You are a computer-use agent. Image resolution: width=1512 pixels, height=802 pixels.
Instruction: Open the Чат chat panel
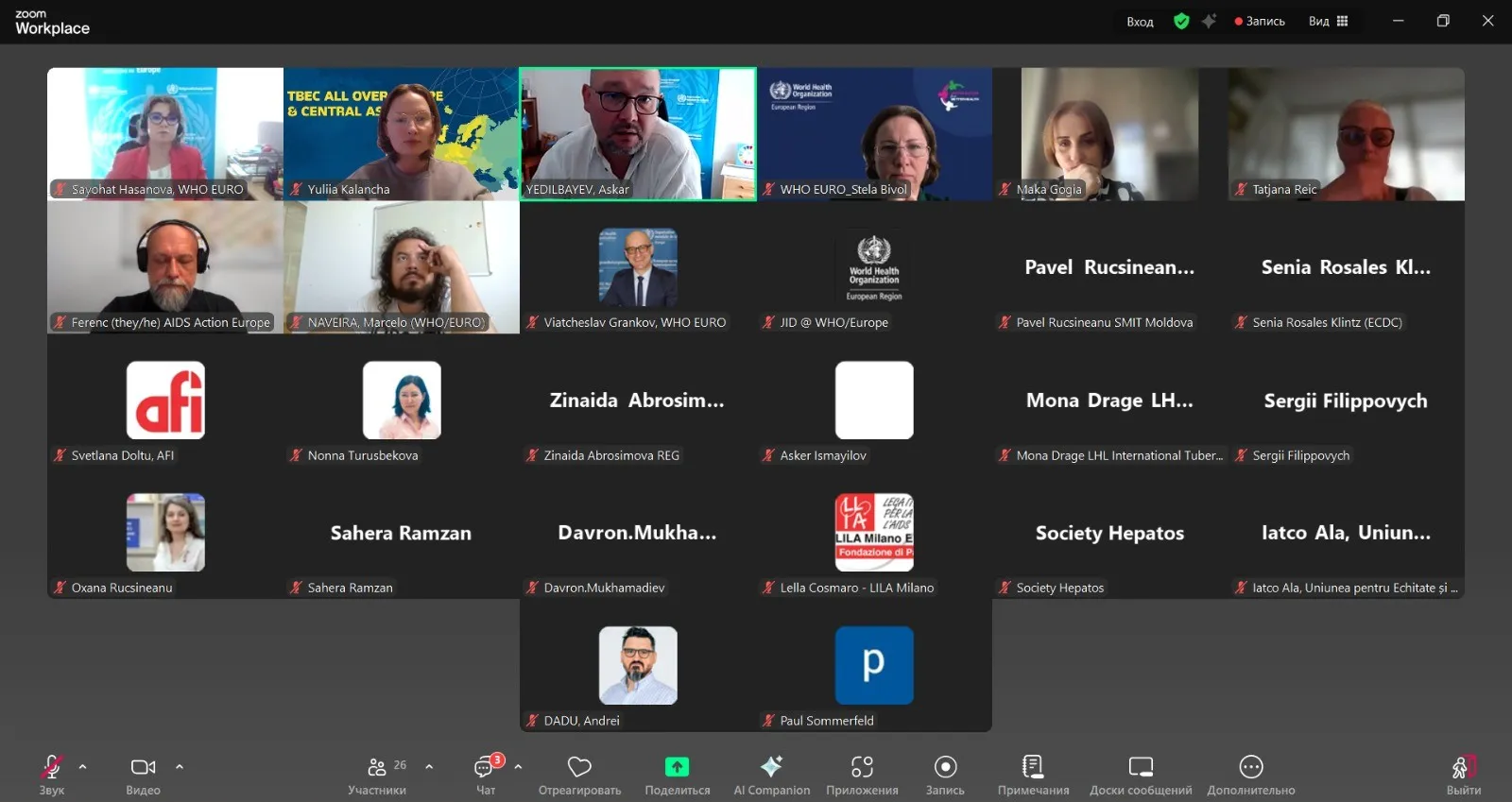tap(487, 775)
